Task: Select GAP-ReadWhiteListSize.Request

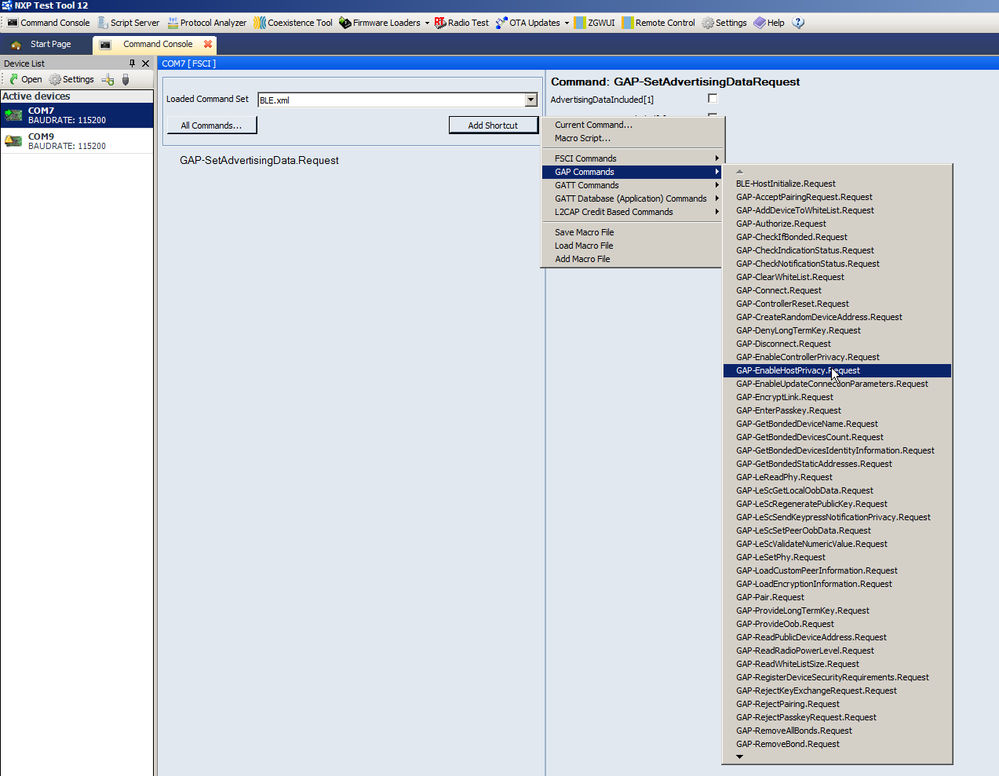Action: [837, 665]
